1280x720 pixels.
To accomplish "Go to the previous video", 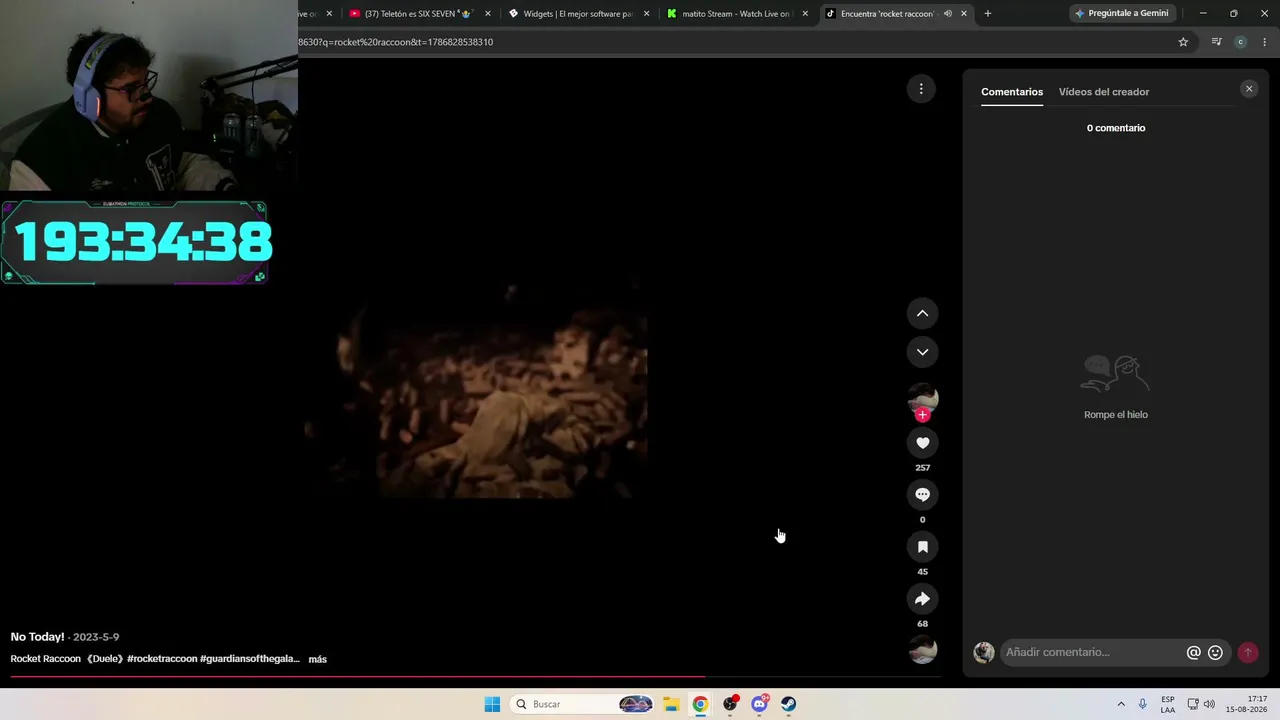I will click(x=922, y=314).
